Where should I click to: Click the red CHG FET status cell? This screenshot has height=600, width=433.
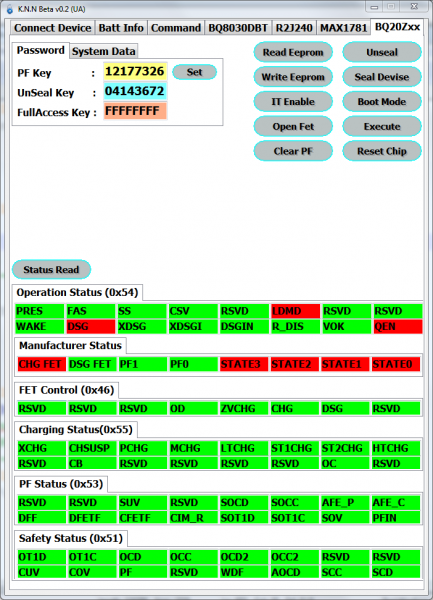pyautogui.click(x=42, y=364)
